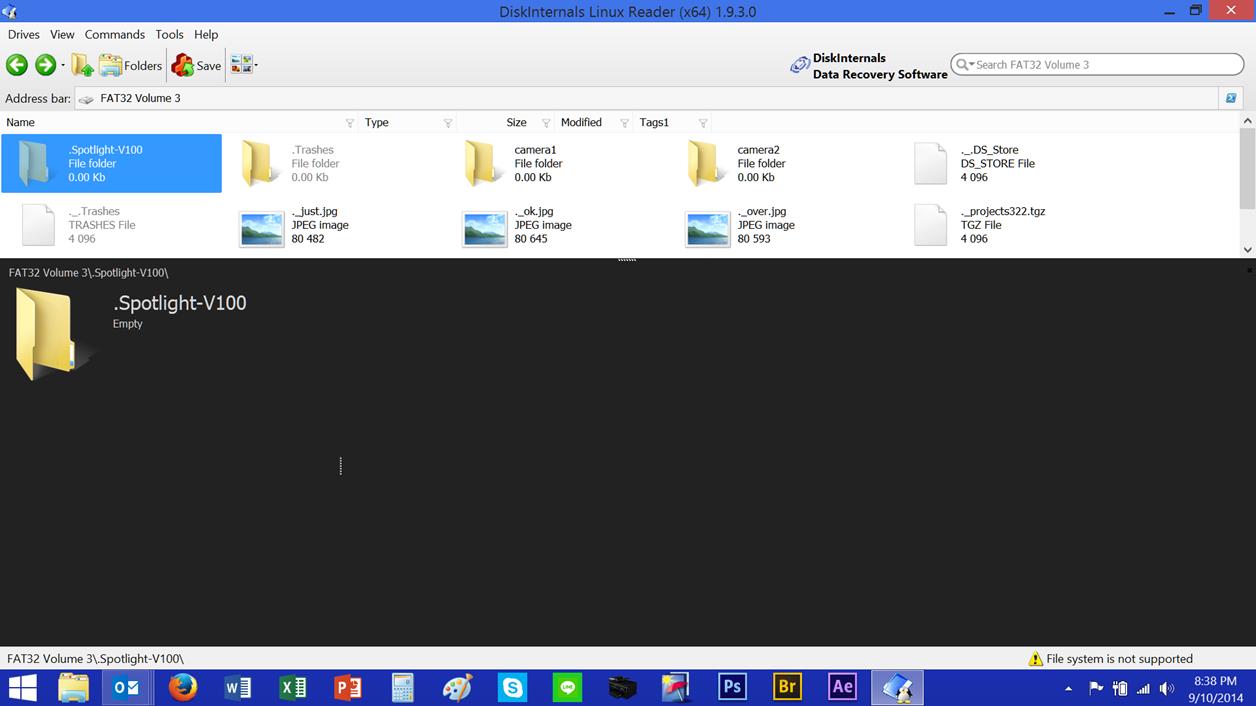Select the .Spotlight-V100 folder

111,163
